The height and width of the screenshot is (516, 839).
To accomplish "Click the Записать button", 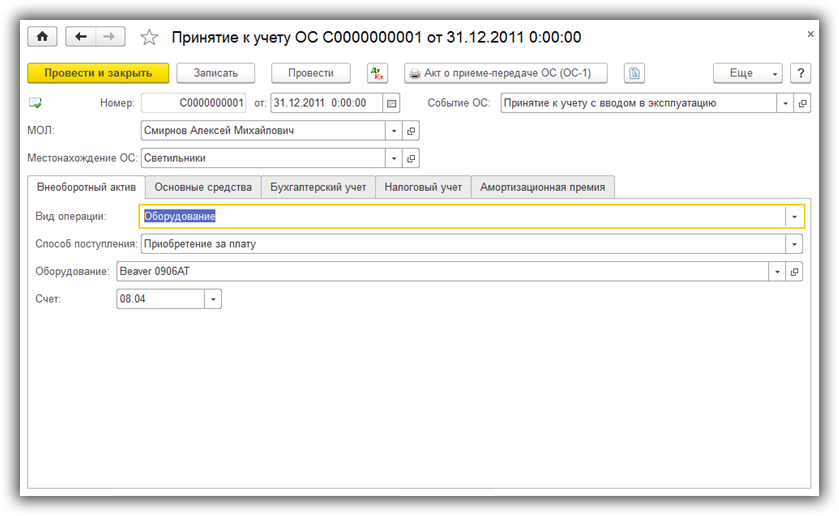I will tap(216, 73).
